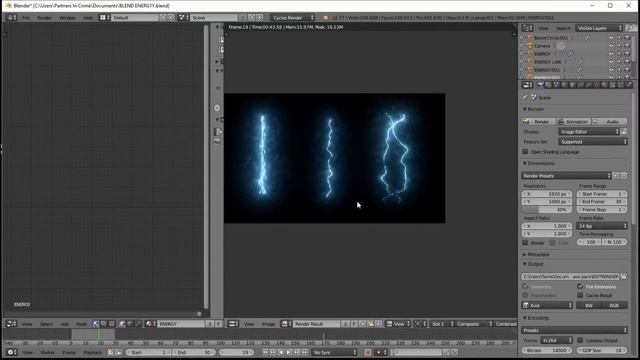Viewport: 640px width, 360px height.
Task: Open the node editor's Add menu
Action: (x=64, y=324)
